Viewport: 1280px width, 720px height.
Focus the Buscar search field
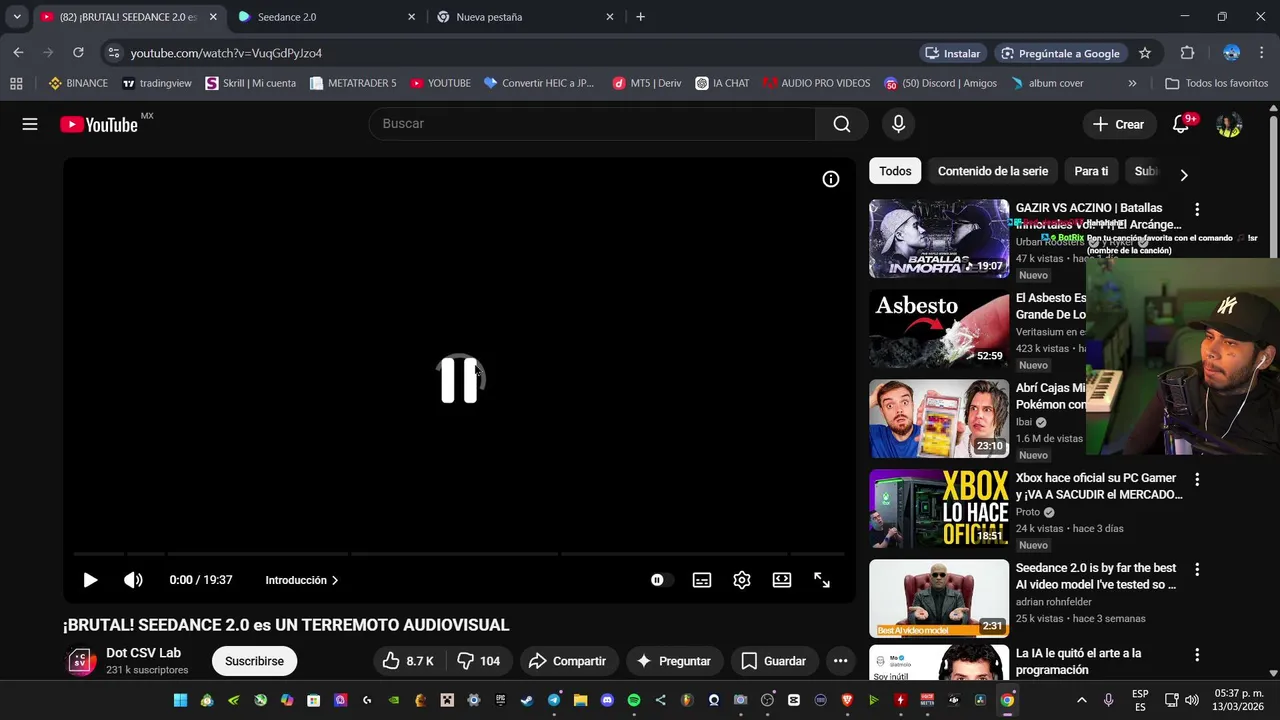[x=592, y=124]
